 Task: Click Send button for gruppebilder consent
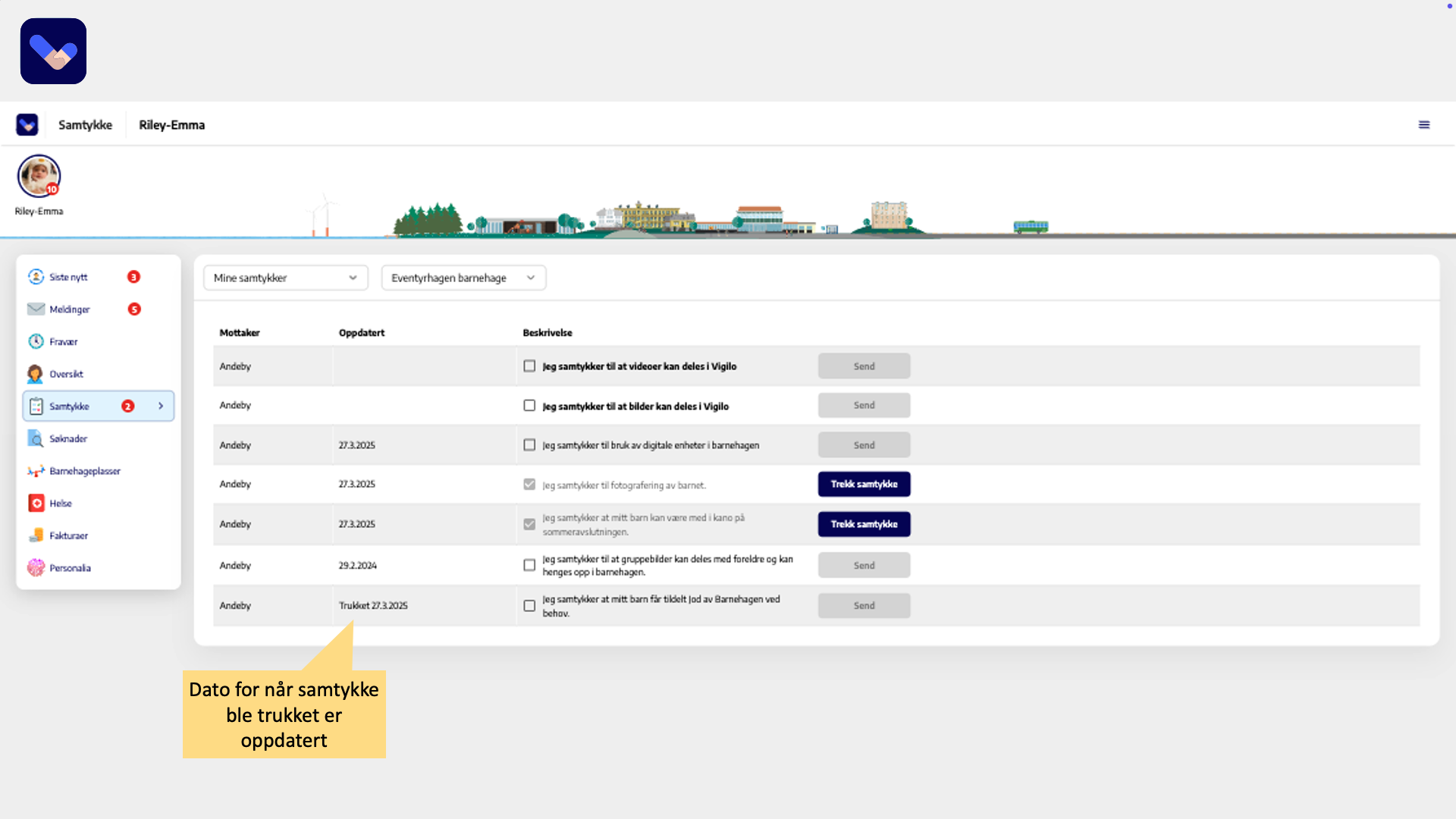click(864, 566)
